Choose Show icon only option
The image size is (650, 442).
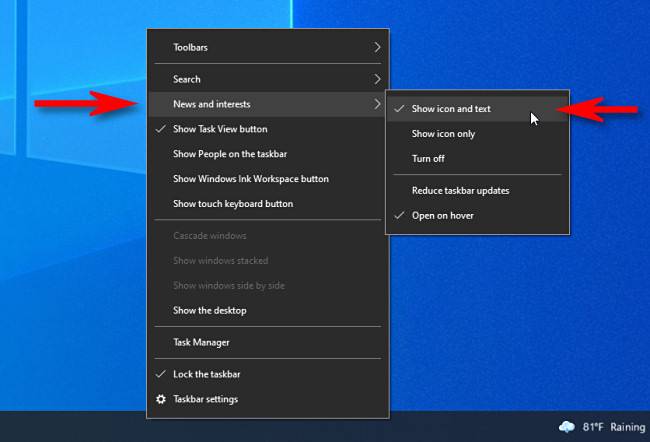pyautogui.click(x=443, y=133)
